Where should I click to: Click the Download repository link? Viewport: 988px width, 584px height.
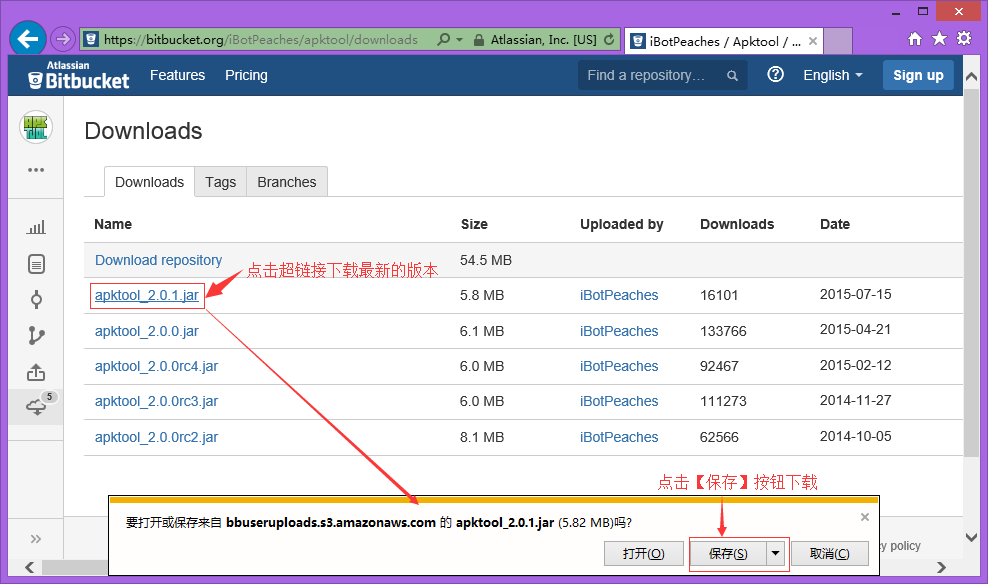158,260
